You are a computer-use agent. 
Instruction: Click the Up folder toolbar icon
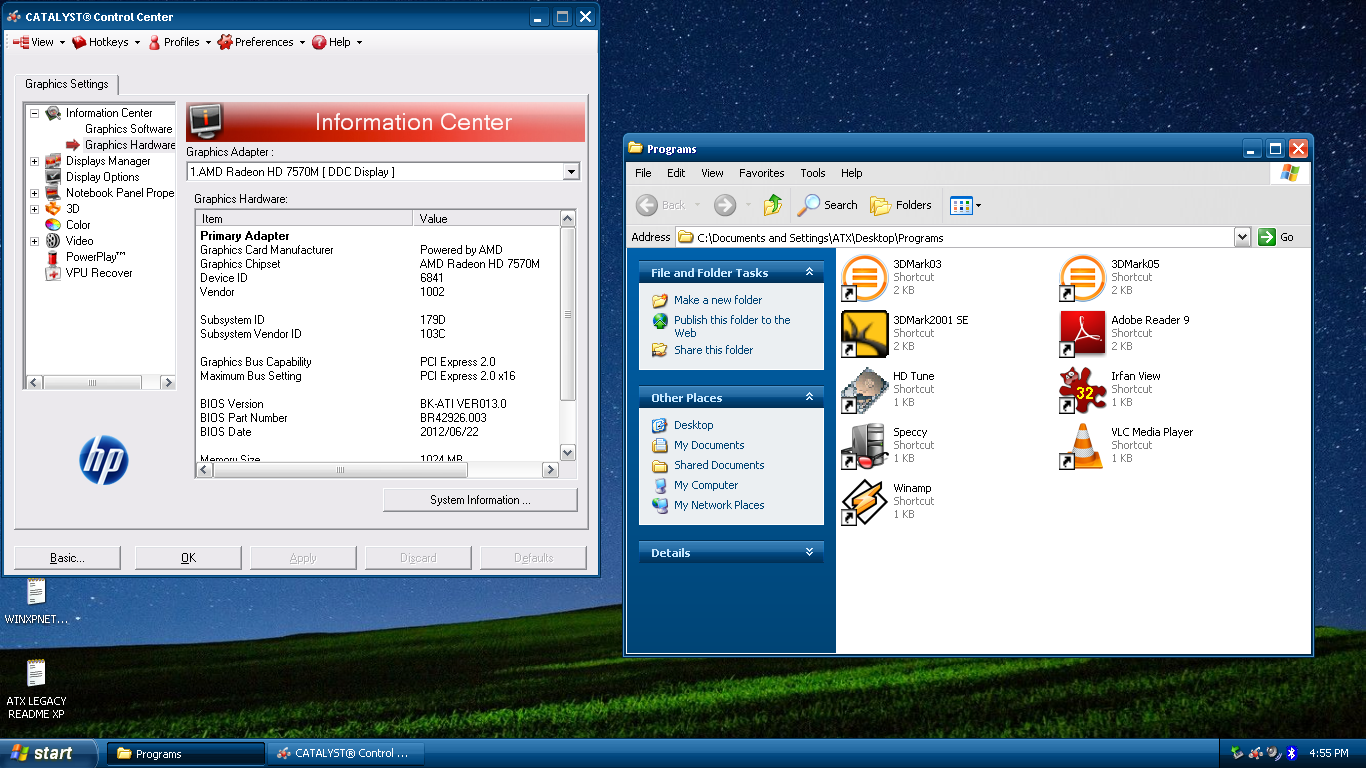click(x=772, y=205)
